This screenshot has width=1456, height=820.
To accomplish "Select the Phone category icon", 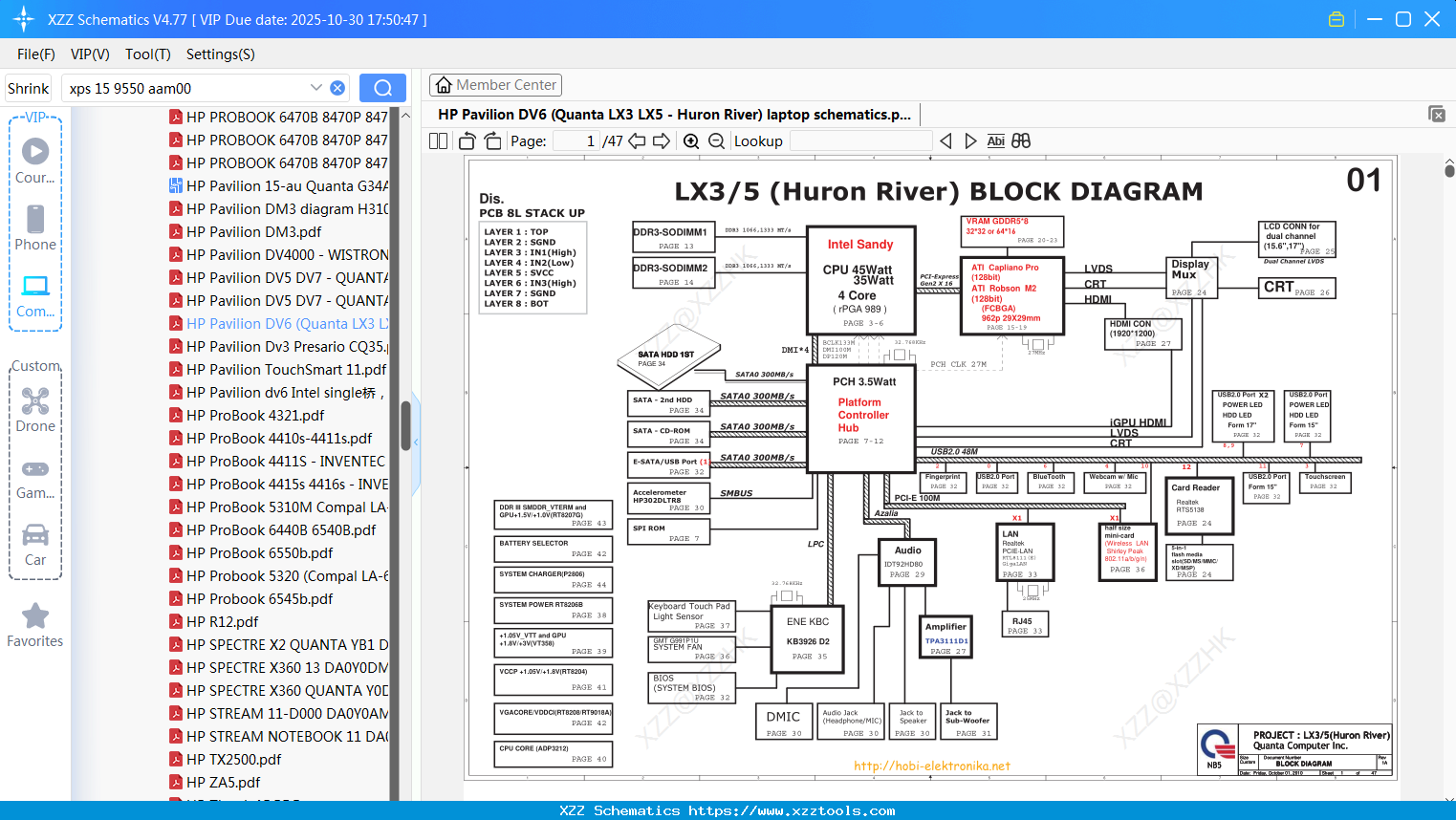I will coord(35,227).
